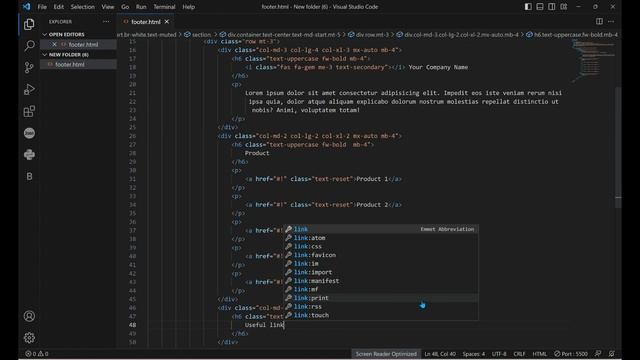This screenshot has height=360, width=640.
Task: Toggle Secondary Side Bar layout icon
Action: [x=551, y=7]
